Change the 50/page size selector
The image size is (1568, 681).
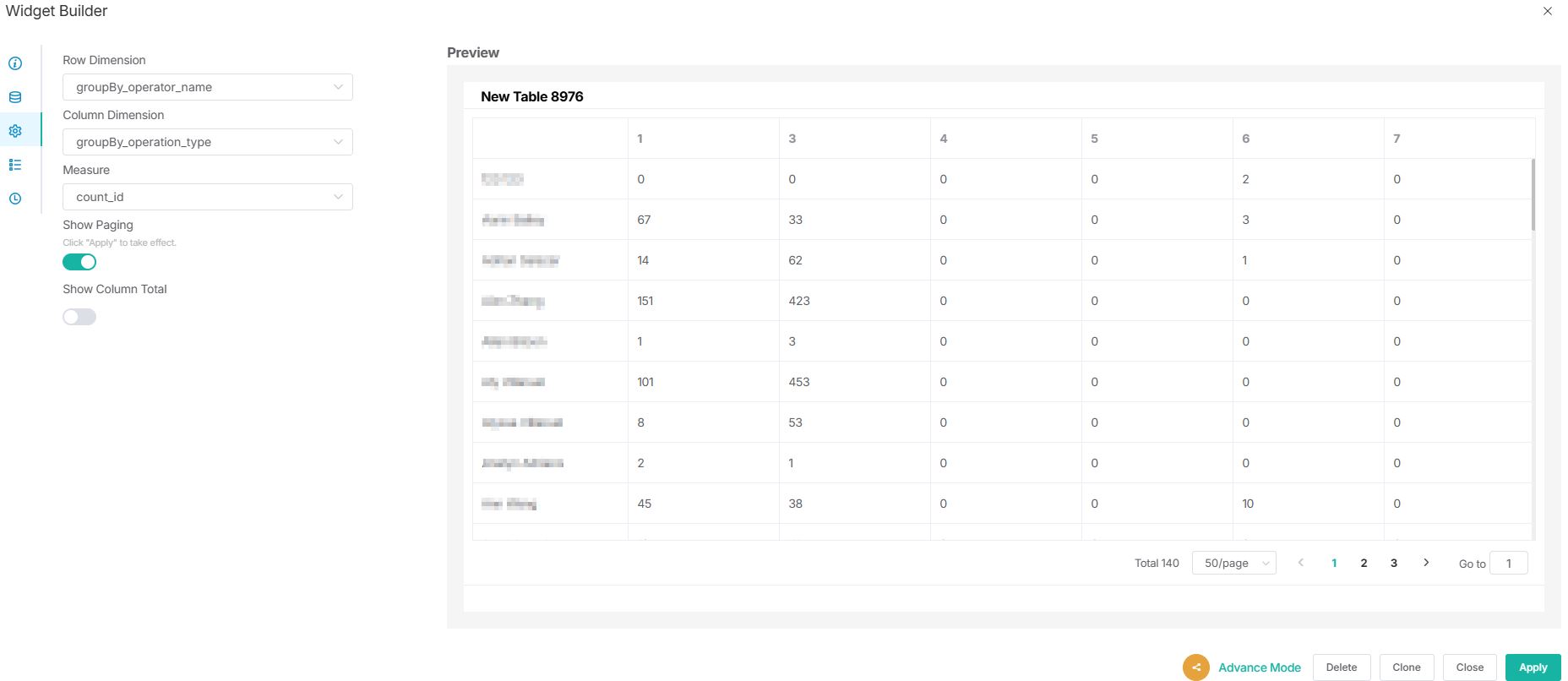(1233, 563)
